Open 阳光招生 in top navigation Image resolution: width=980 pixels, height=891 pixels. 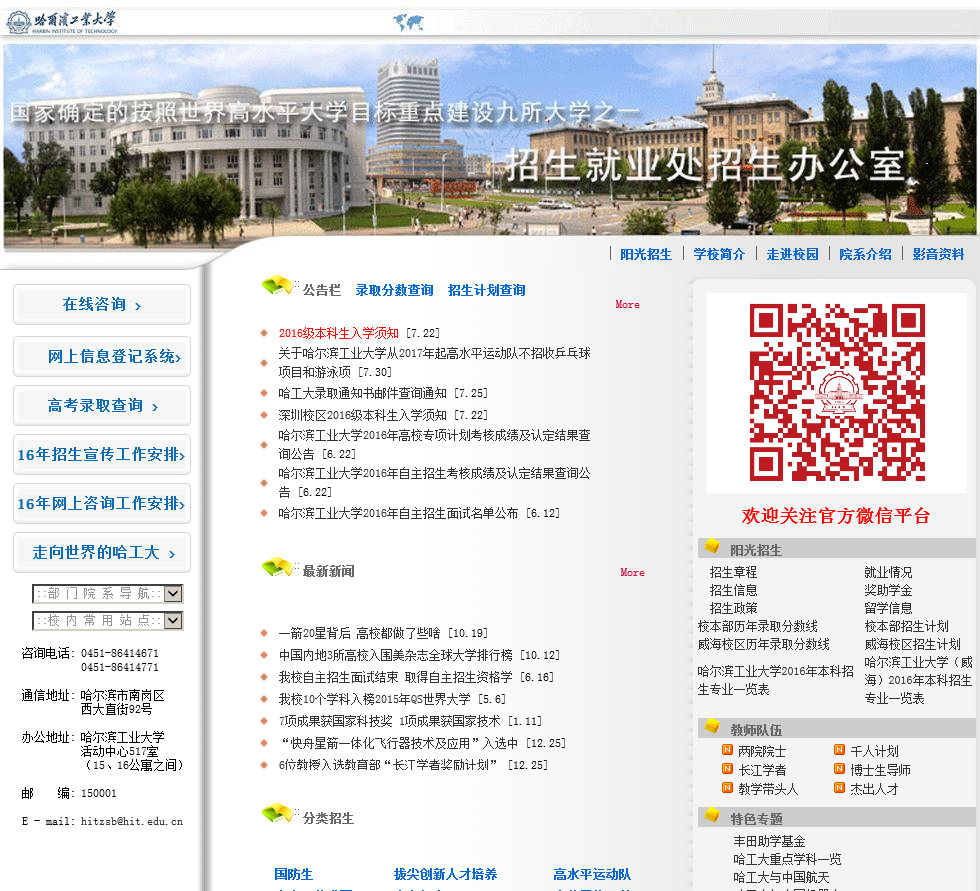click(646, 254)
